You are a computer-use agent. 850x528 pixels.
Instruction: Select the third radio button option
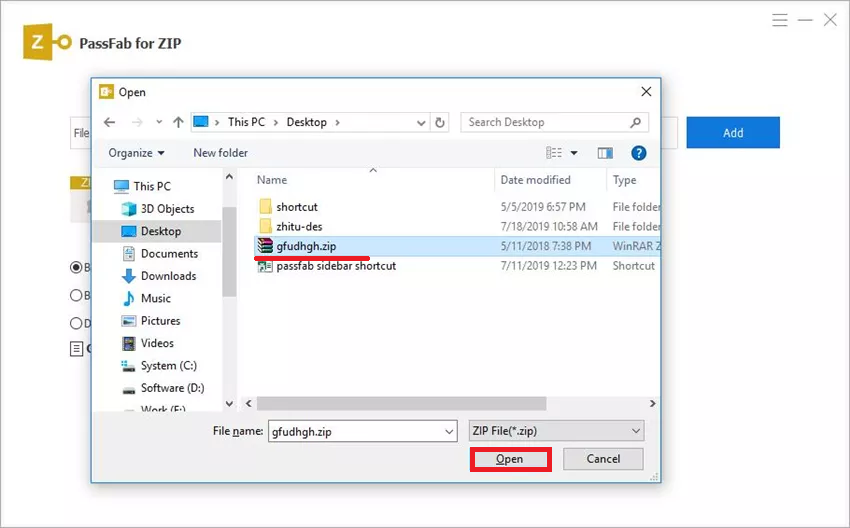coord(76,323)
